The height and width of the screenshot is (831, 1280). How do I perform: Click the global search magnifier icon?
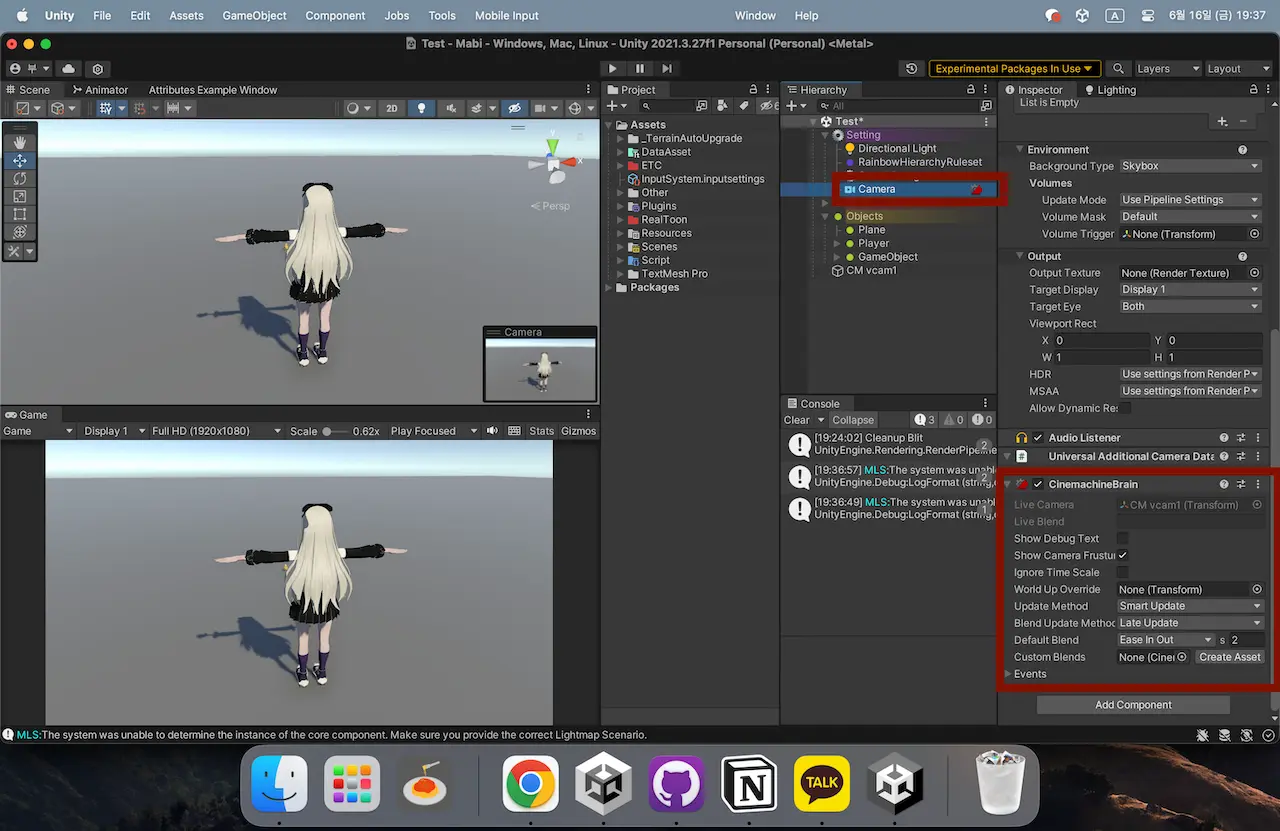1118,68
